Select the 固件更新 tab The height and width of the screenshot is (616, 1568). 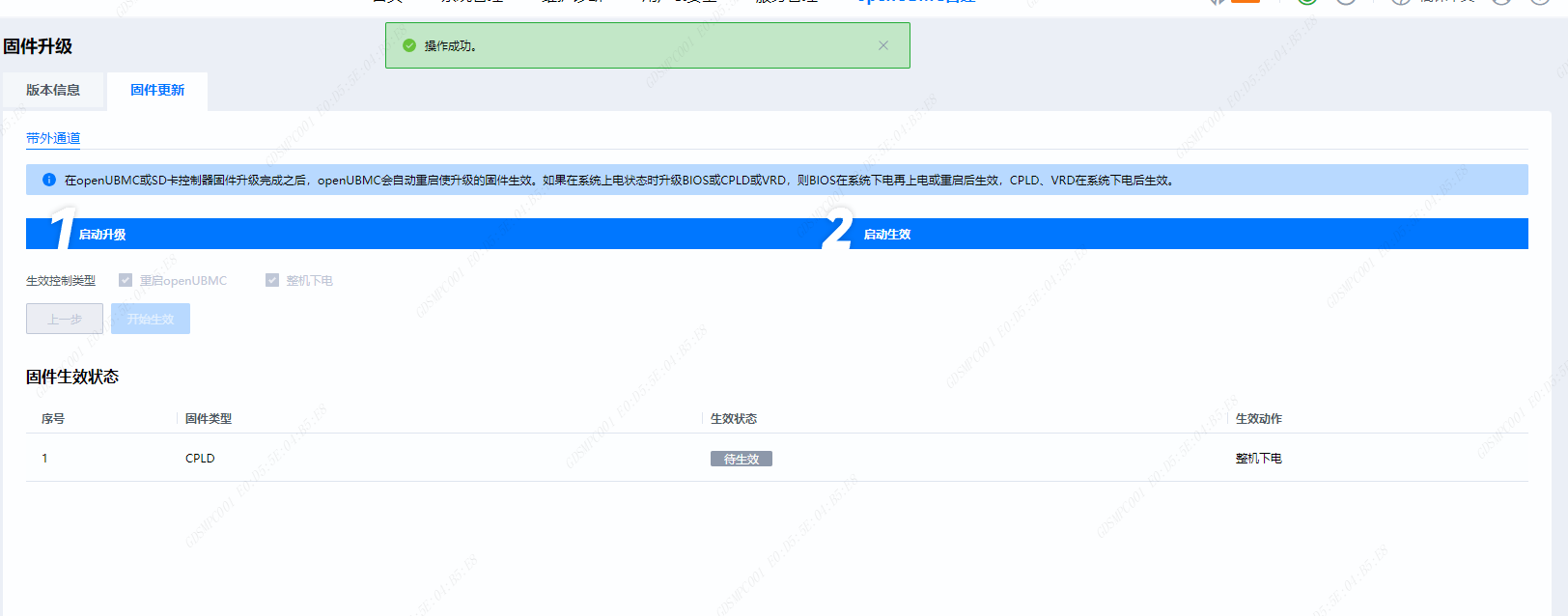click(157, 91)
